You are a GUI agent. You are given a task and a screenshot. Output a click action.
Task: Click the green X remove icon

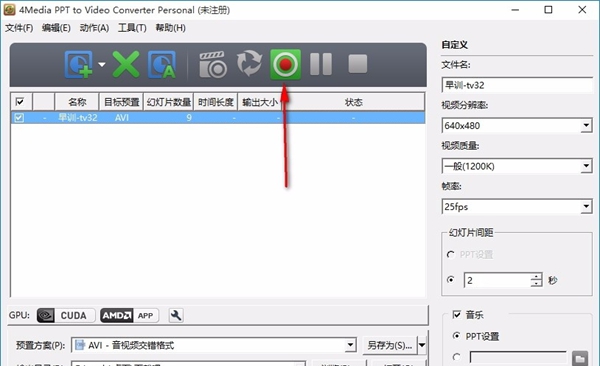point(126,64)
